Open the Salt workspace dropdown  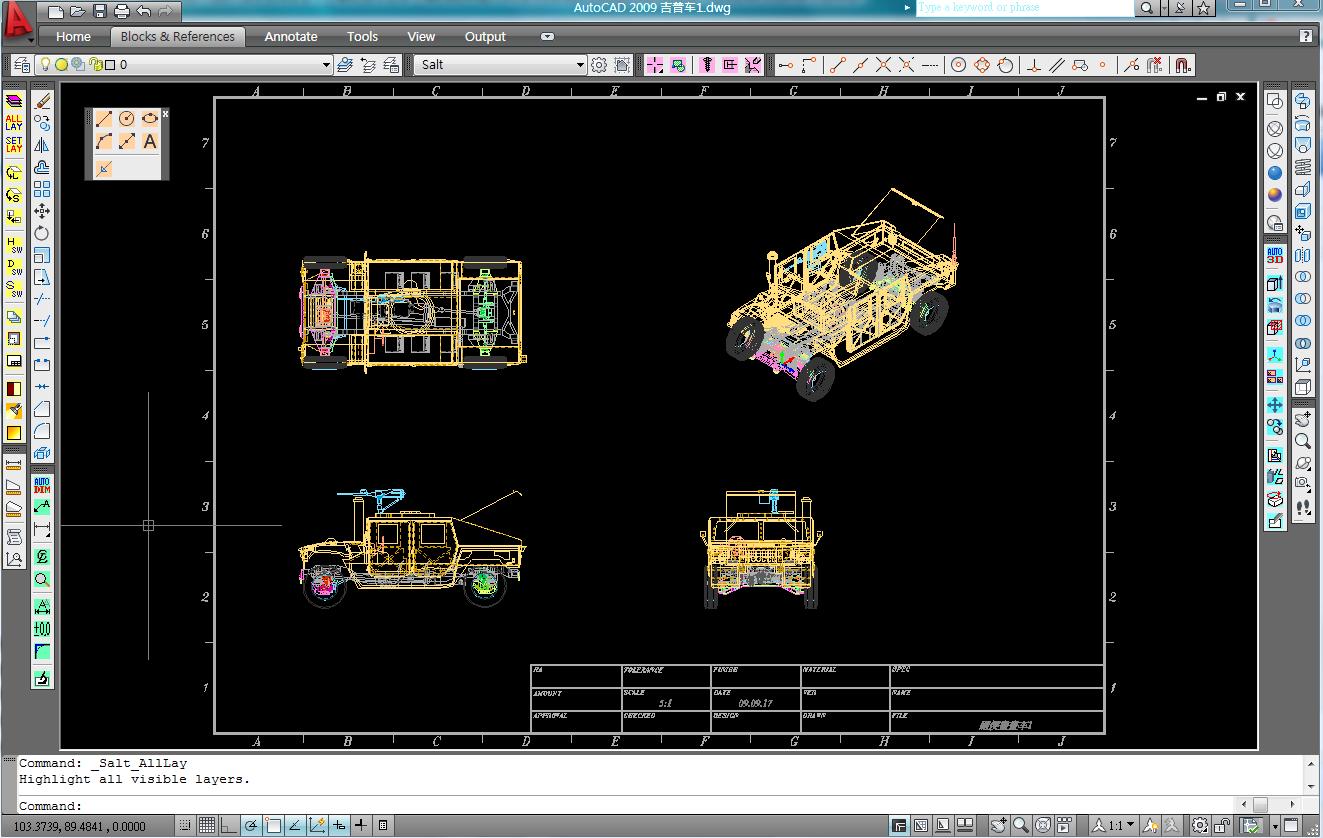point(500,65)
